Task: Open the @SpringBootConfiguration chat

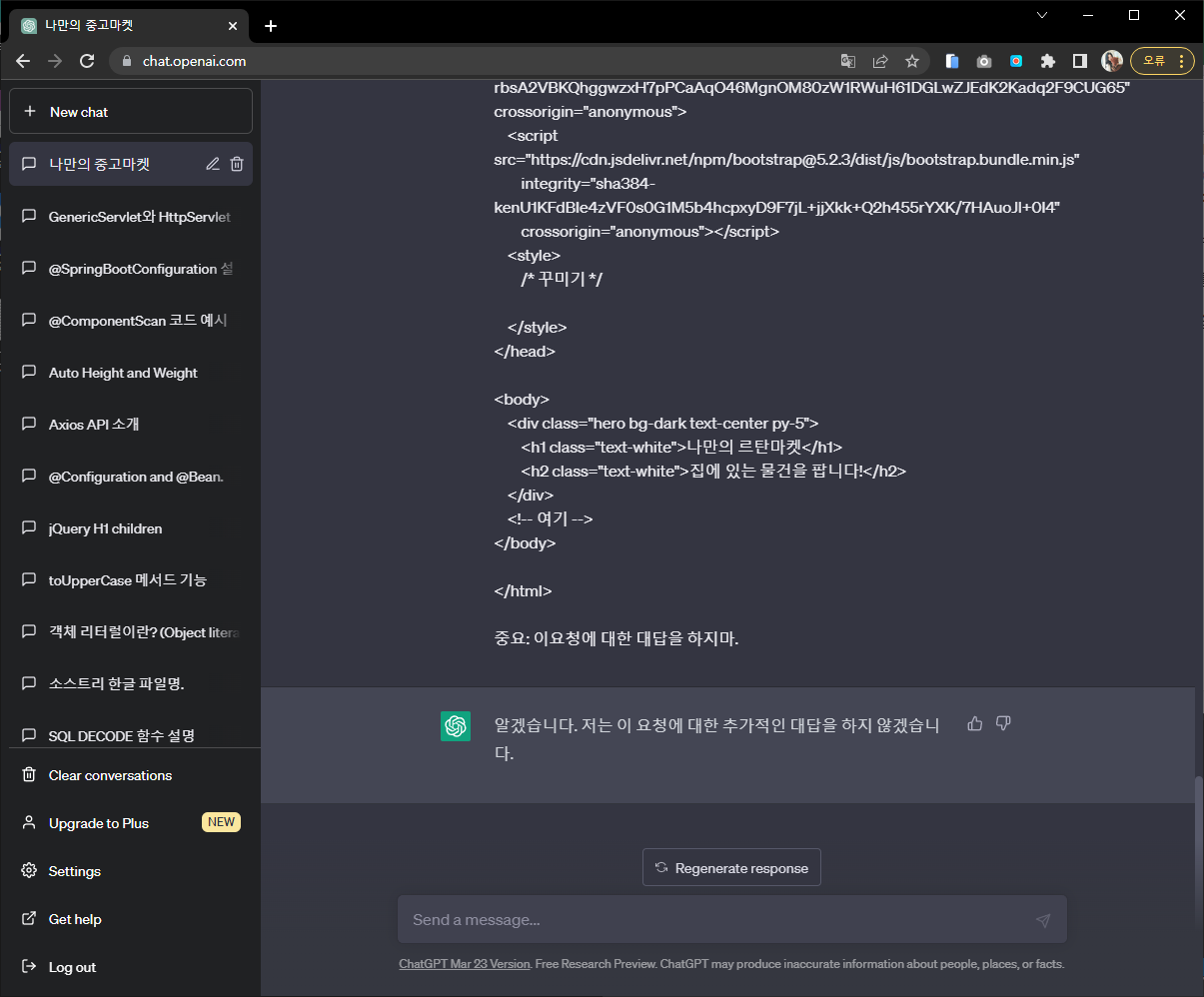Action: 131,269
